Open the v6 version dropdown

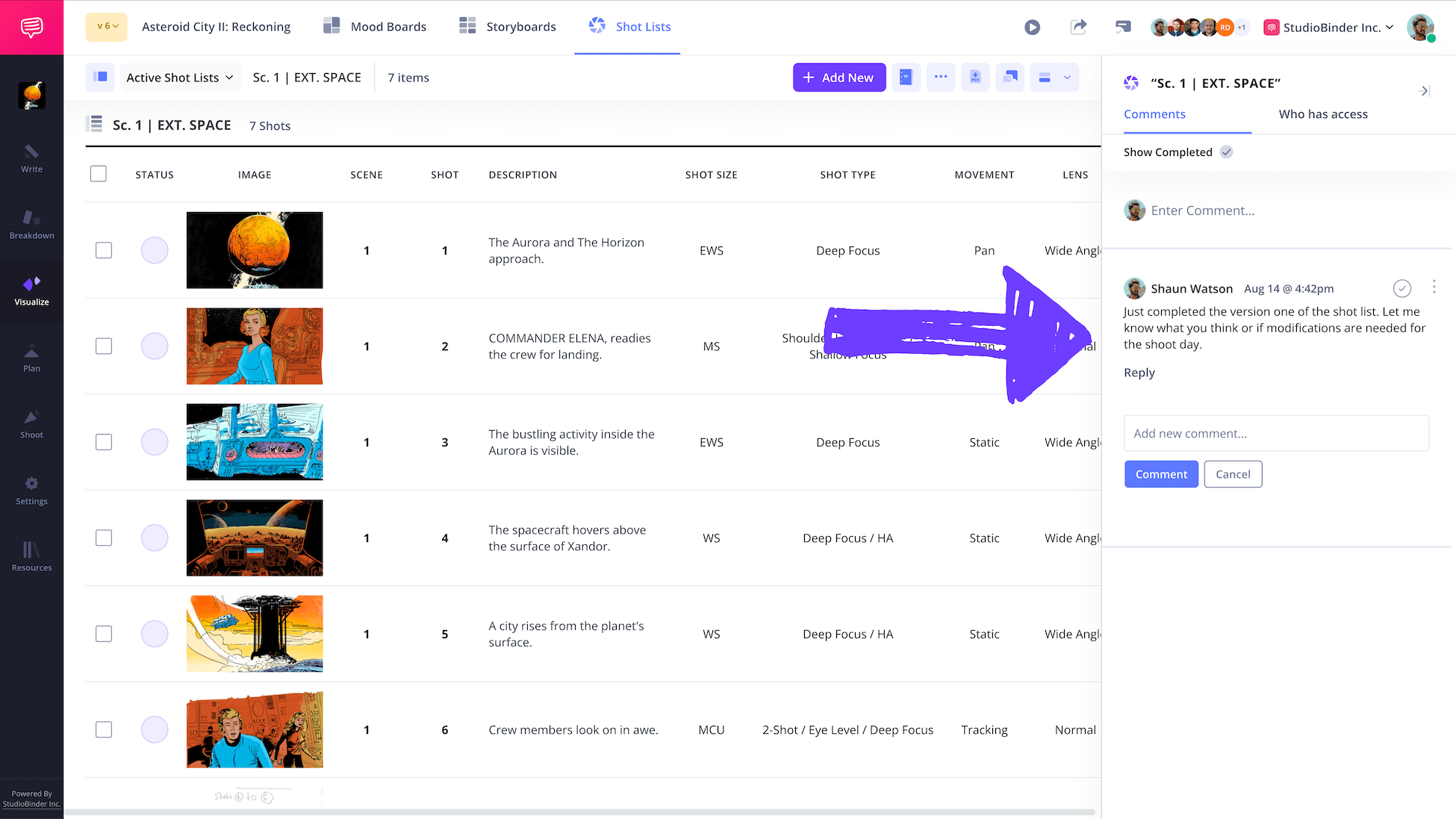coord(107,27)
